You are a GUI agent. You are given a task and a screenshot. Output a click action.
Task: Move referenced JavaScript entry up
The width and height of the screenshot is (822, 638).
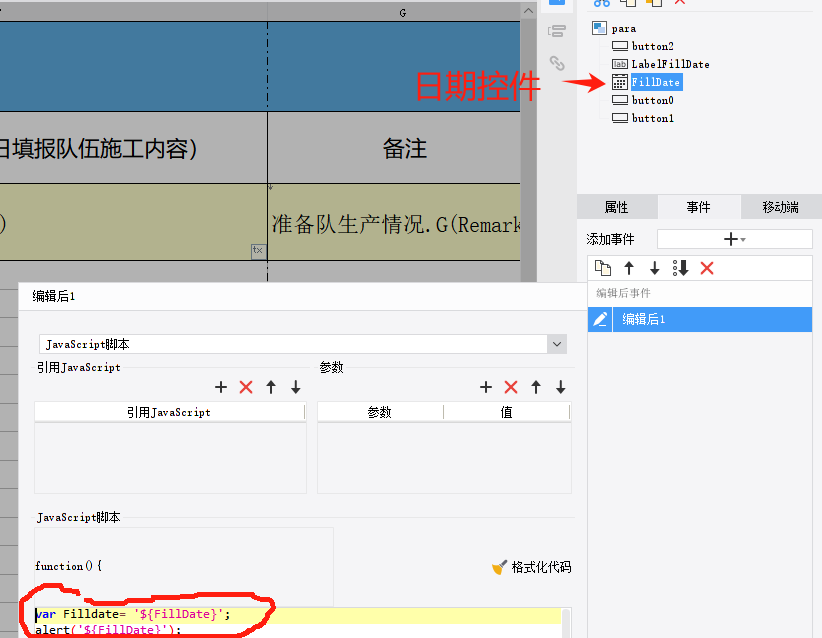point(271,387)
